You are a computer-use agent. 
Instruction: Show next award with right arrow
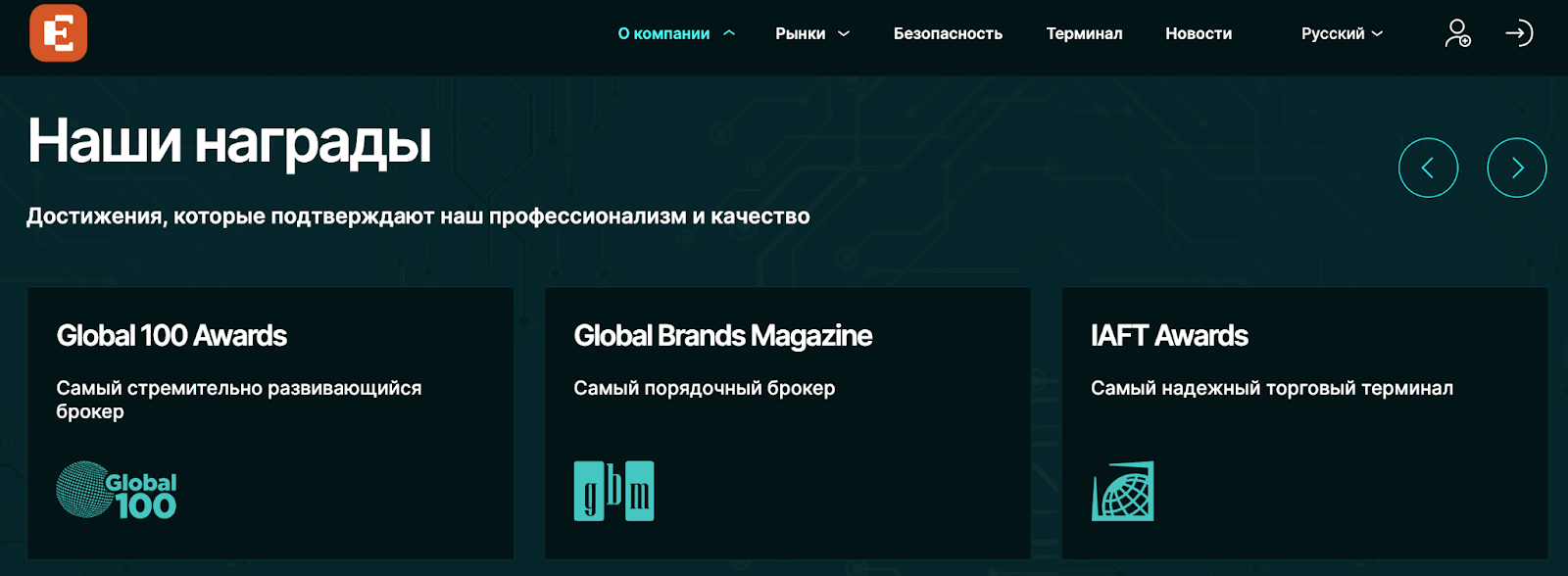coord(1516,168)
